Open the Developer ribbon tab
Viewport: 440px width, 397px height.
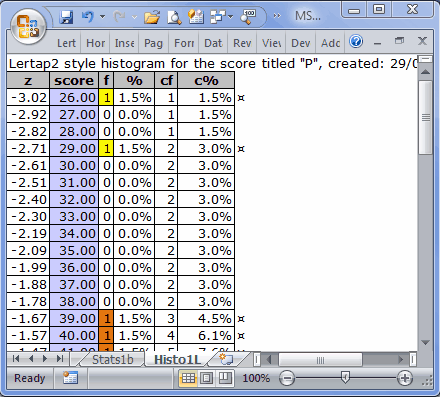coord(301,43)
